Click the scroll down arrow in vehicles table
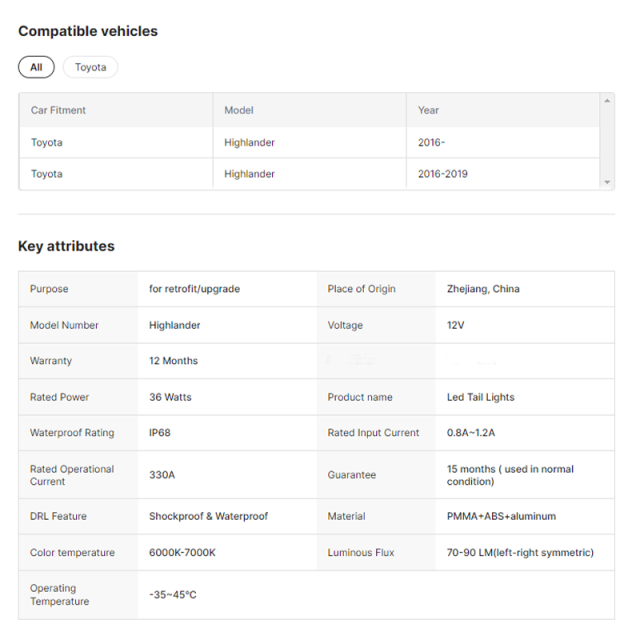This screenshot has width=640, height=640. [x=607, y=182]
